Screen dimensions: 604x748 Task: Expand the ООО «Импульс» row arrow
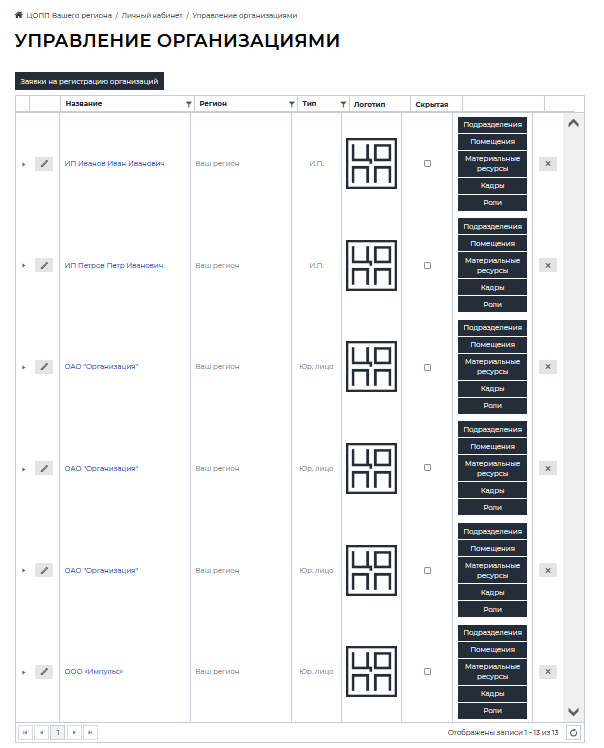[x=23, y=672]
